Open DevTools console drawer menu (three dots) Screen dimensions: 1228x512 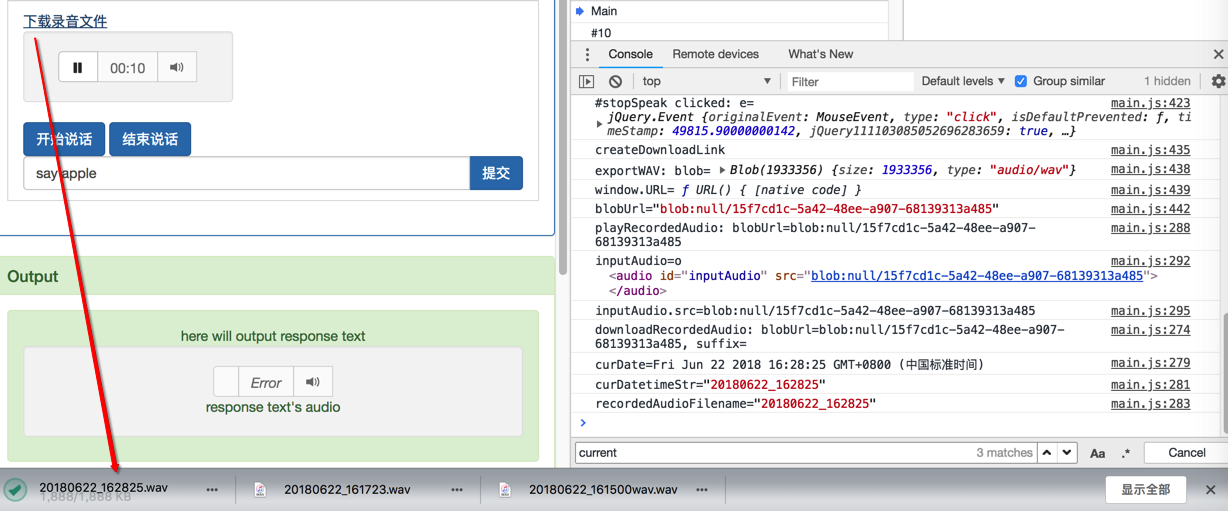click(x=588, y=55)
